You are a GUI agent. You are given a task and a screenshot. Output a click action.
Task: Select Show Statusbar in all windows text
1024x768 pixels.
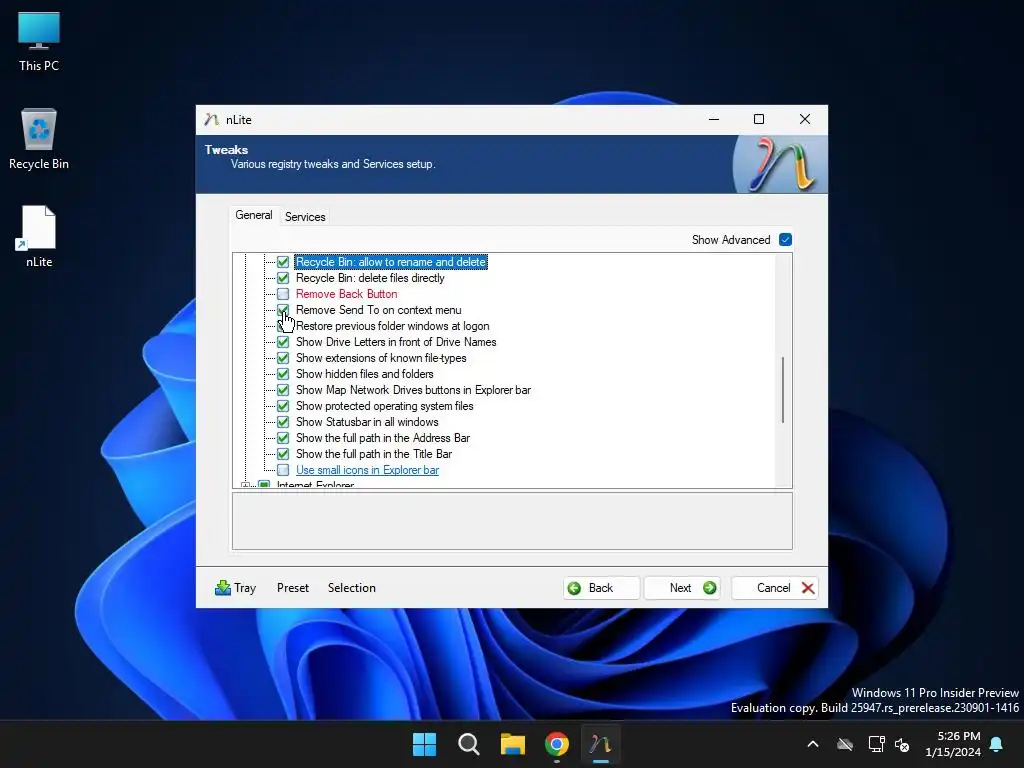click(x=367, y=422)
